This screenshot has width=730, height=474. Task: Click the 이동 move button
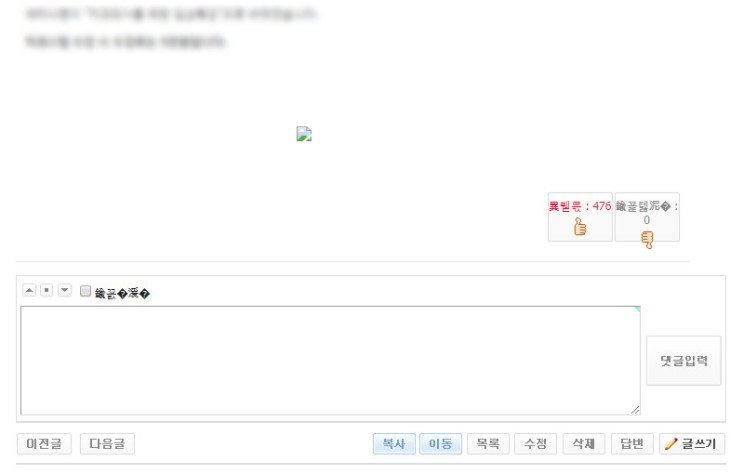click(x=440, y=444)
